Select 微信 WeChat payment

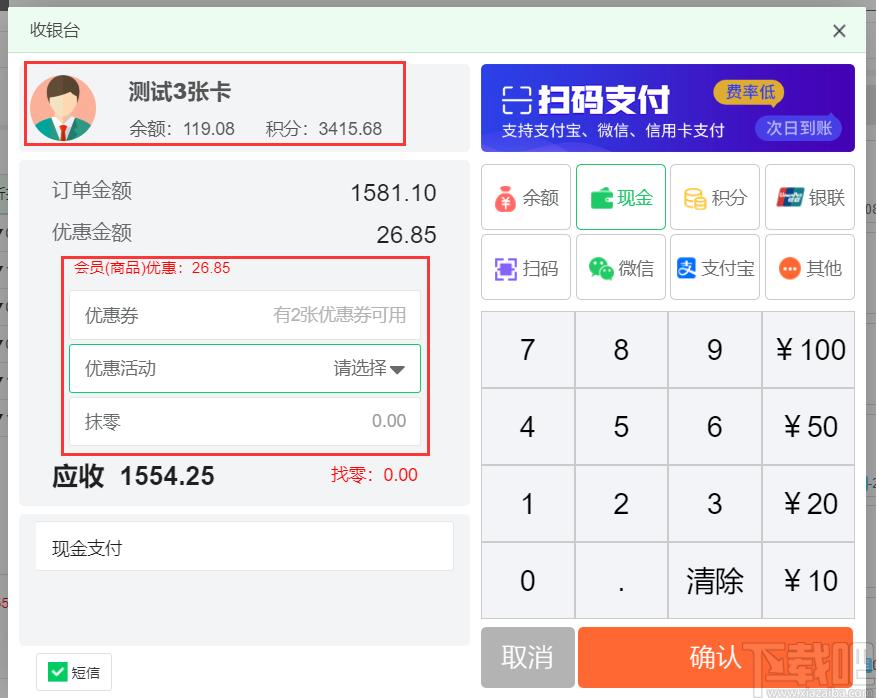[621, 267]
